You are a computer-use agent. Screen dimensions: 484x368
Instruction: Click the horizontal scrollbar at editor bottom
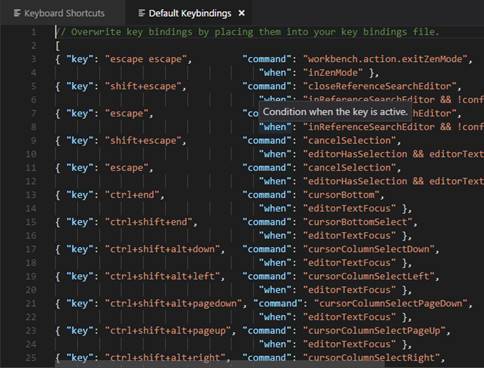click(x=220, y=365)
